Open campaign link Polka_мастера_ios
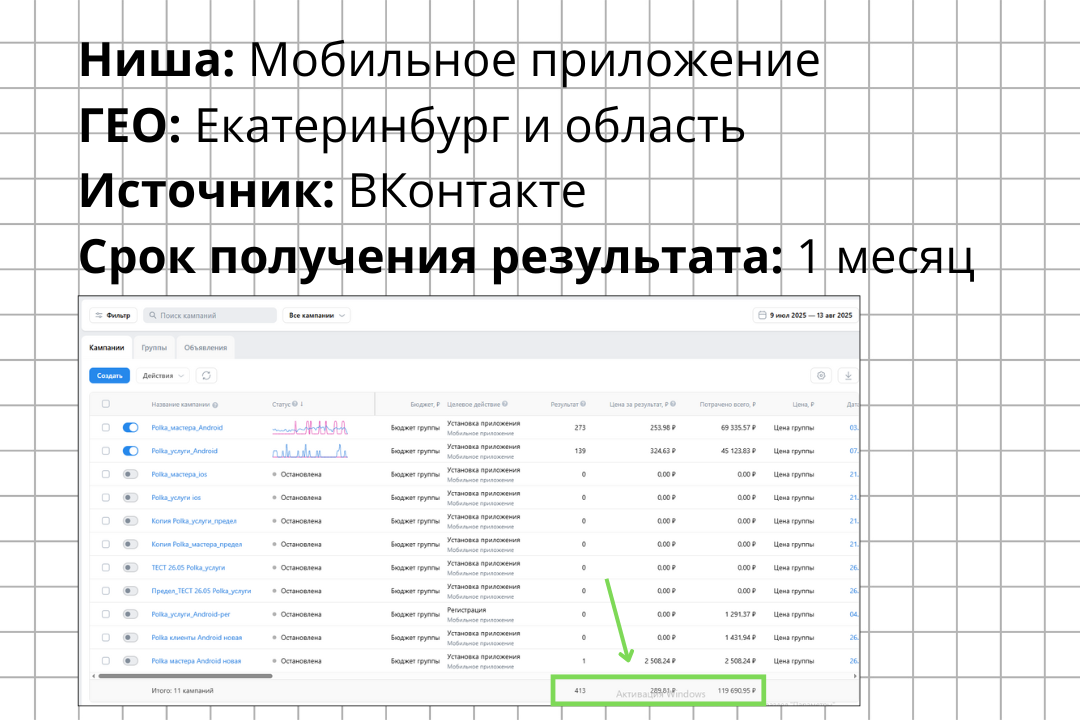This screenshot has width=1080, height=720. point(179,474)
